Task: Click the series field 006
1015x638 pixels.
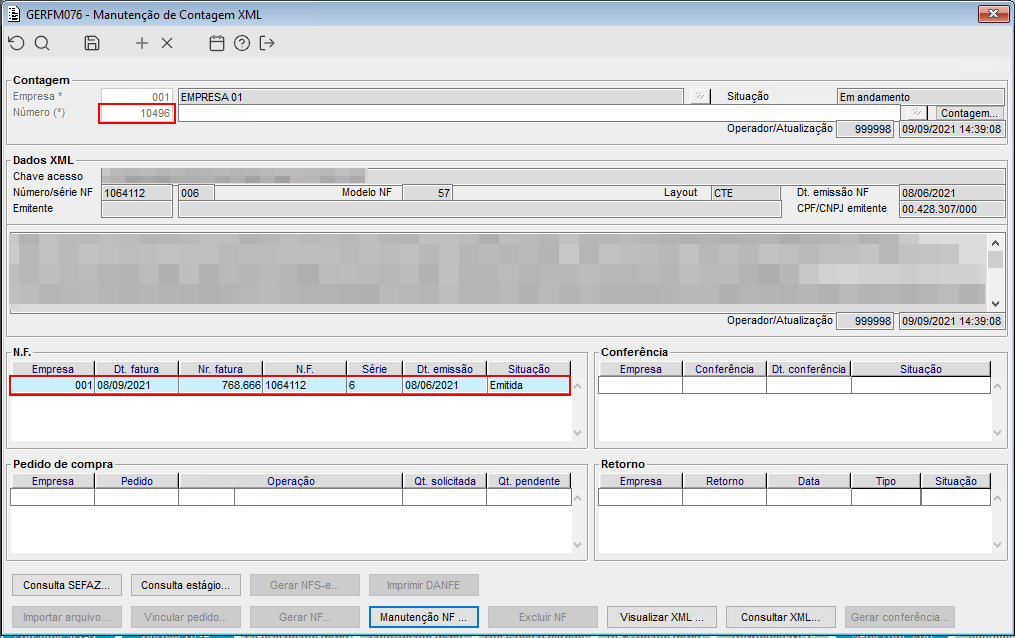Action: click(196, 193)
